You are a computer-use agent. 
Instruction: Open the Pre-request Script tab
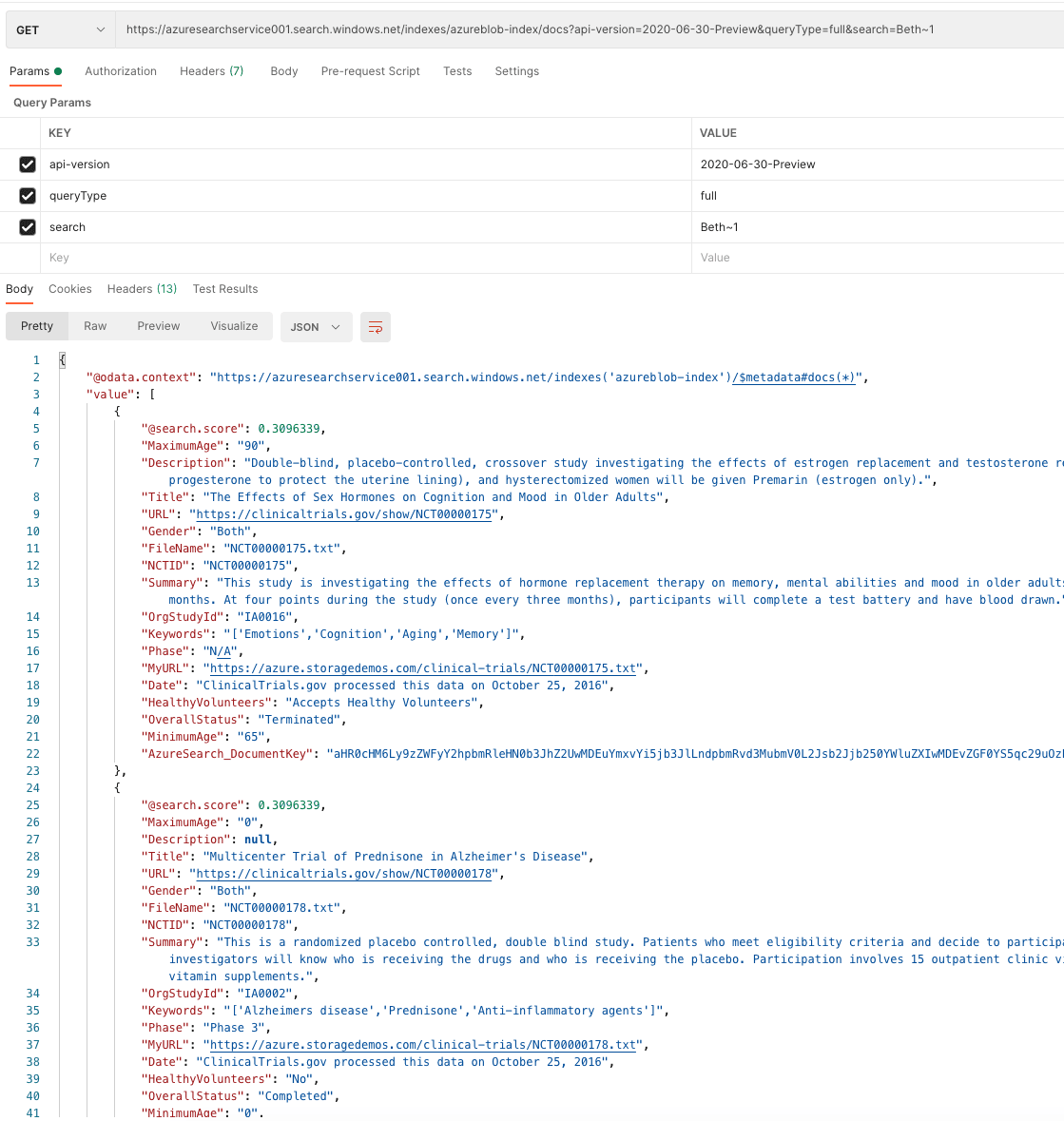[370, 71]
